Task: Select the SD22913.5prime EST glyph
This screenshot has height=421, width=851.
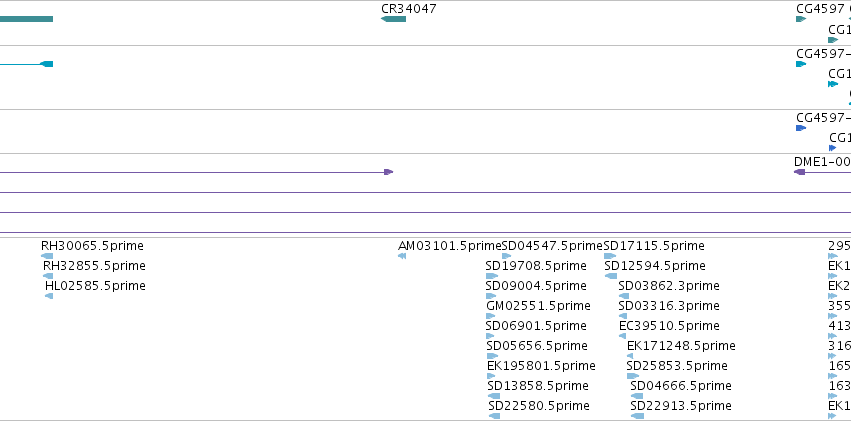Action: pos(638,416)
